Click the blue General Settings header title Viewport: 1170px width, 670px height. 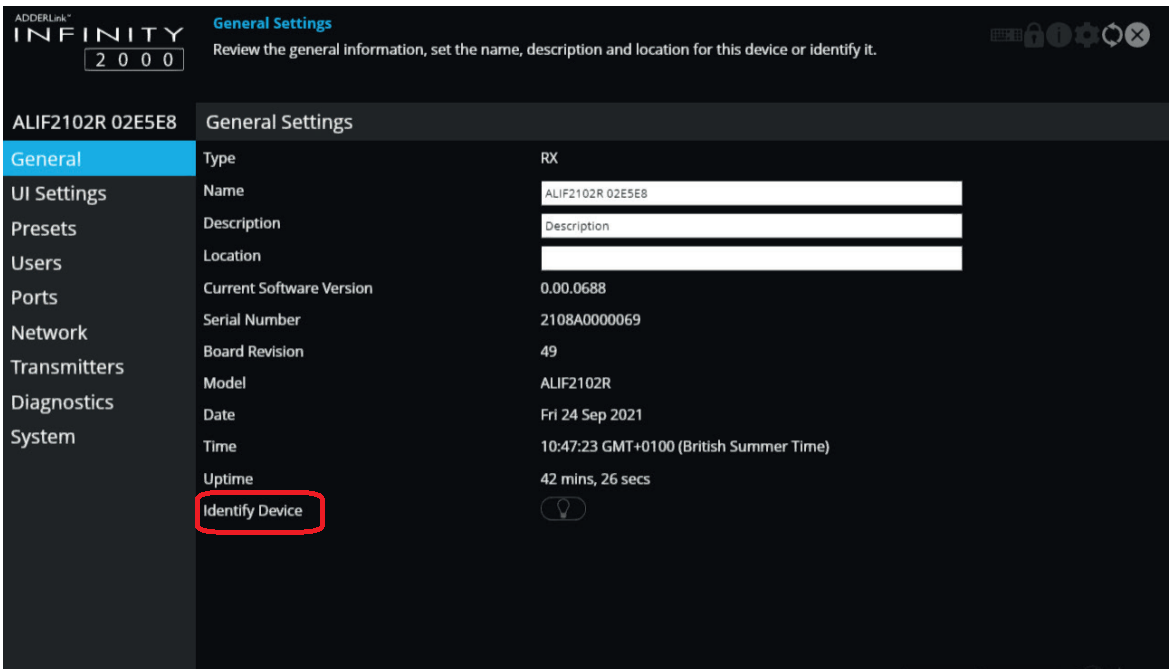(272, 23)
